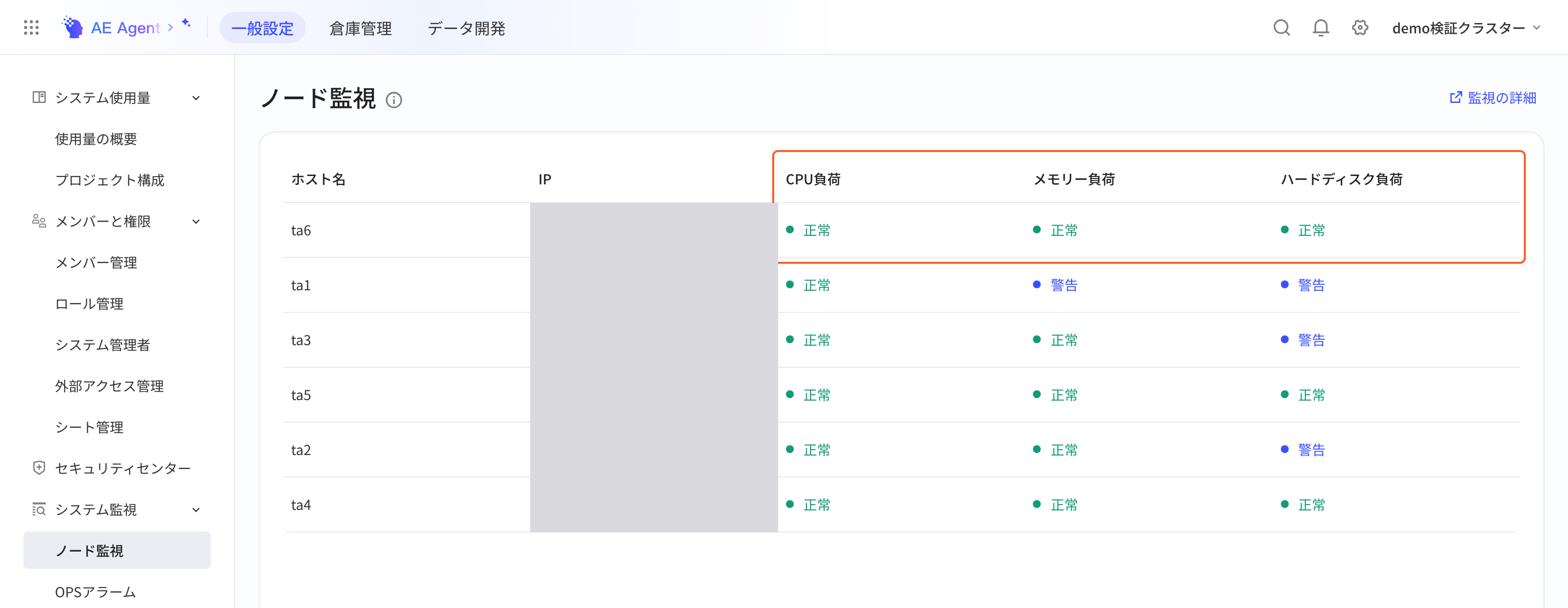The height and width of the screenshot is (608, 1568).
Task: Click the セキュリティセンター shield icon
Action: pyautogui.click(x=39, y=468)
